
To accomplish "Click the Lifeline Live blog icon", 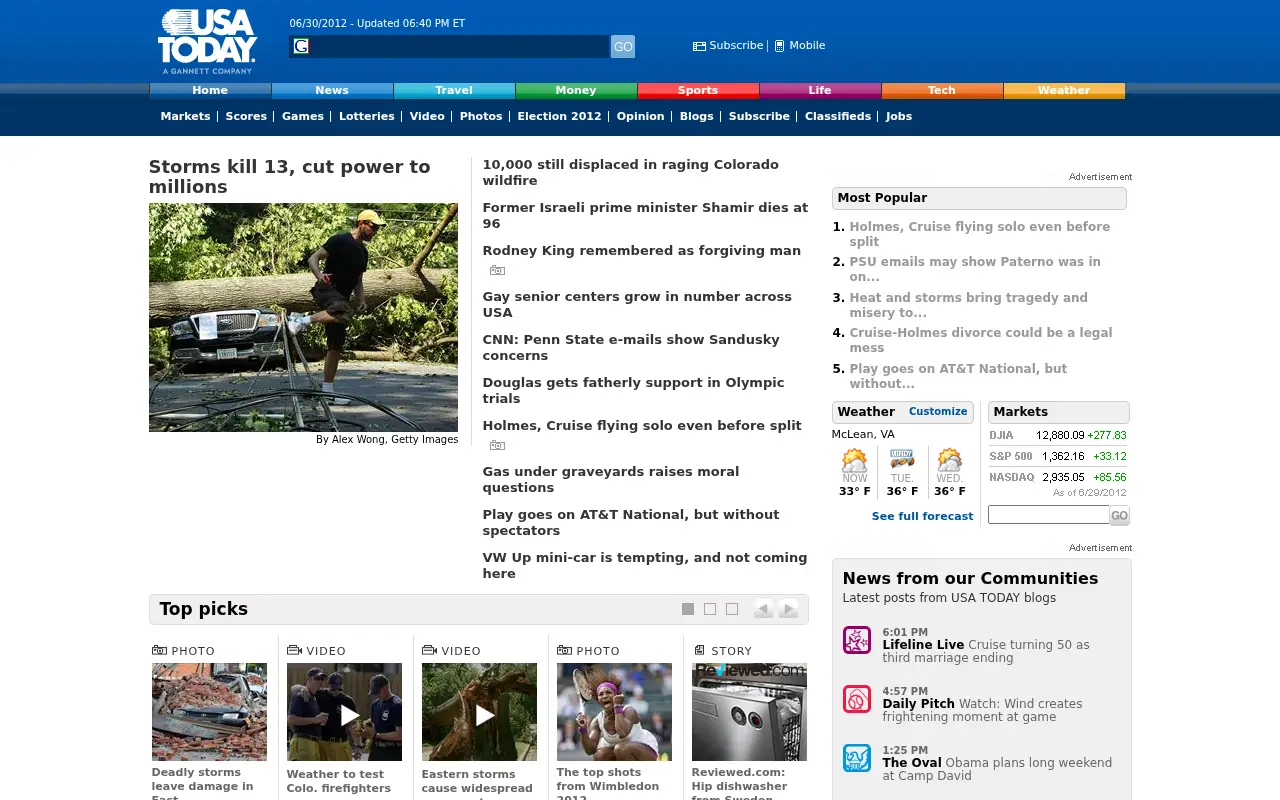I will point(857,640).
